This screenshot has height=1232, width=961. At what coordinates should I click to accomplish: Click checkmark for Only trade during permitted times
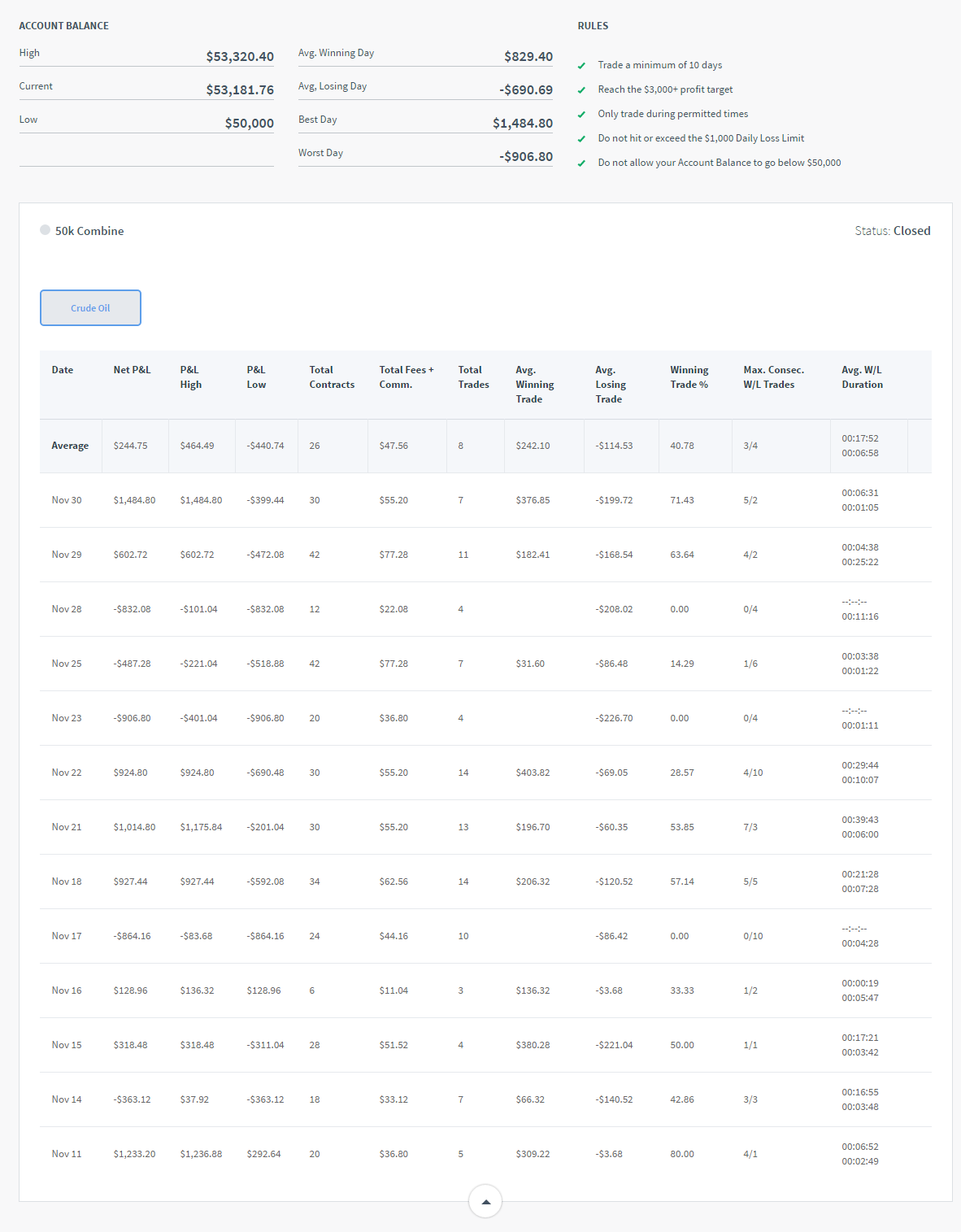pos(581,115)
